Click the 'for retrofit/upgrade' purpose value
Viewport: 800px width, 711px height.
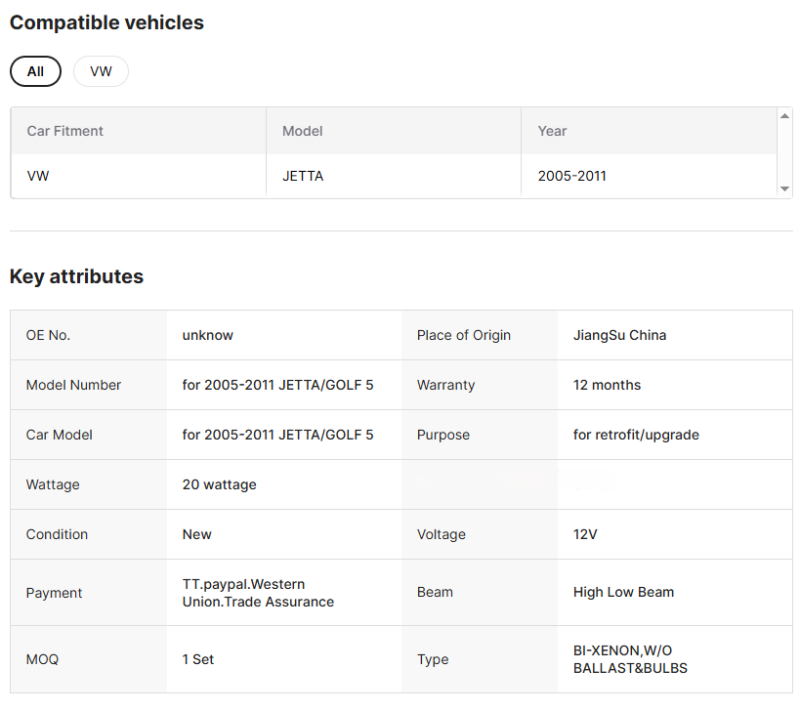(636, 435)
